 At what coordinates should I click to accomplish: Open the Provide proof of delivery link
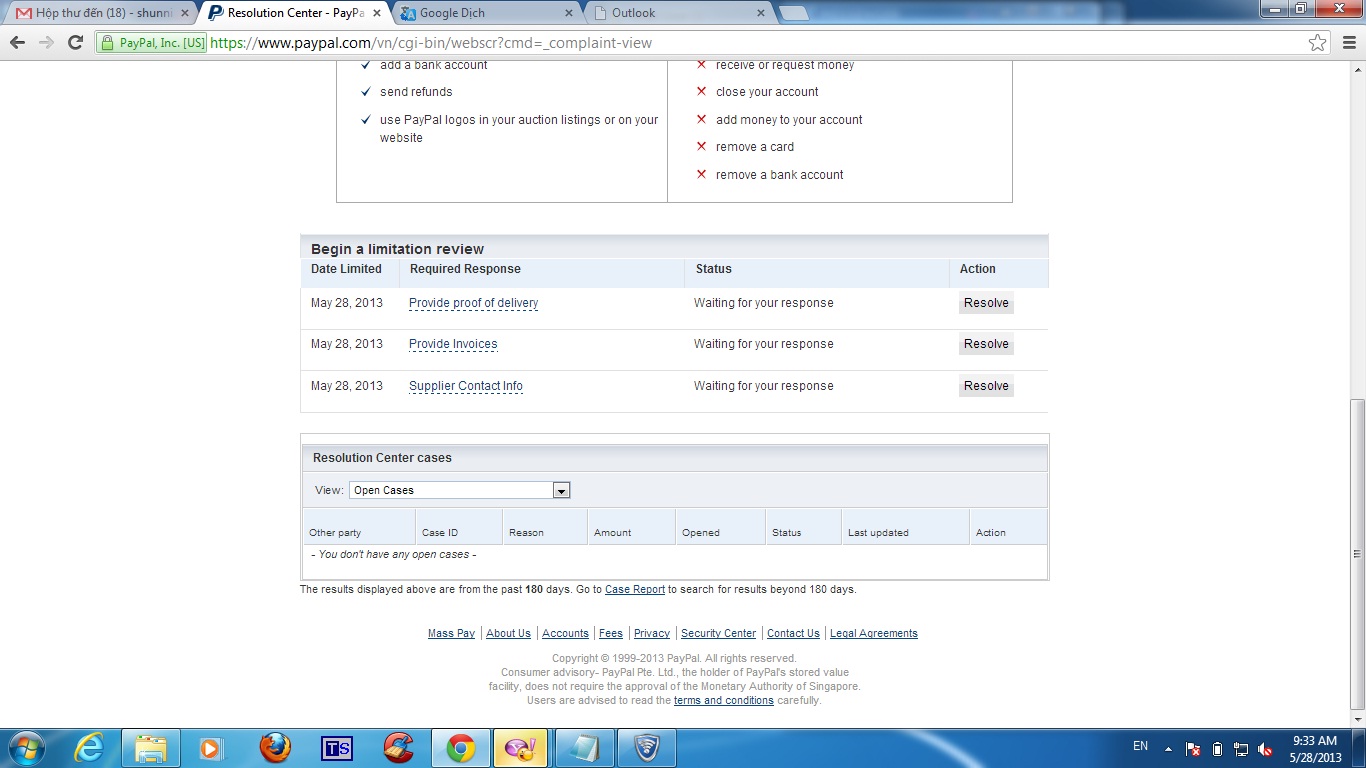tap(473, 303)
